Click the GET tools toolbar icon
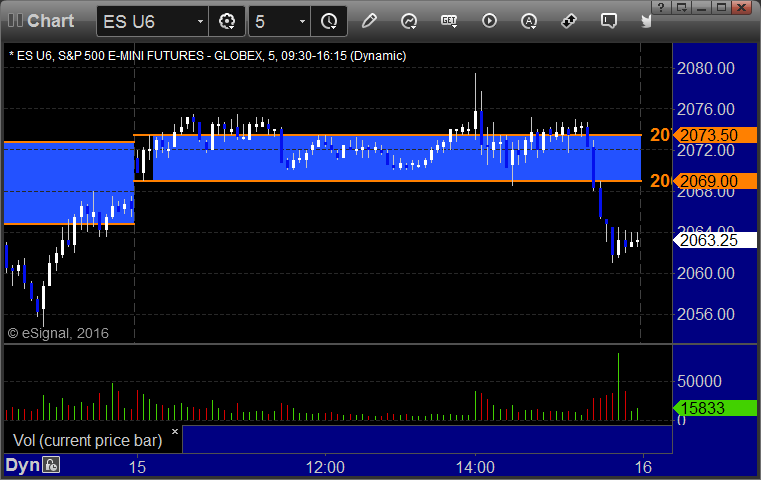The image size is (761, 480). (x=449, y=21)
